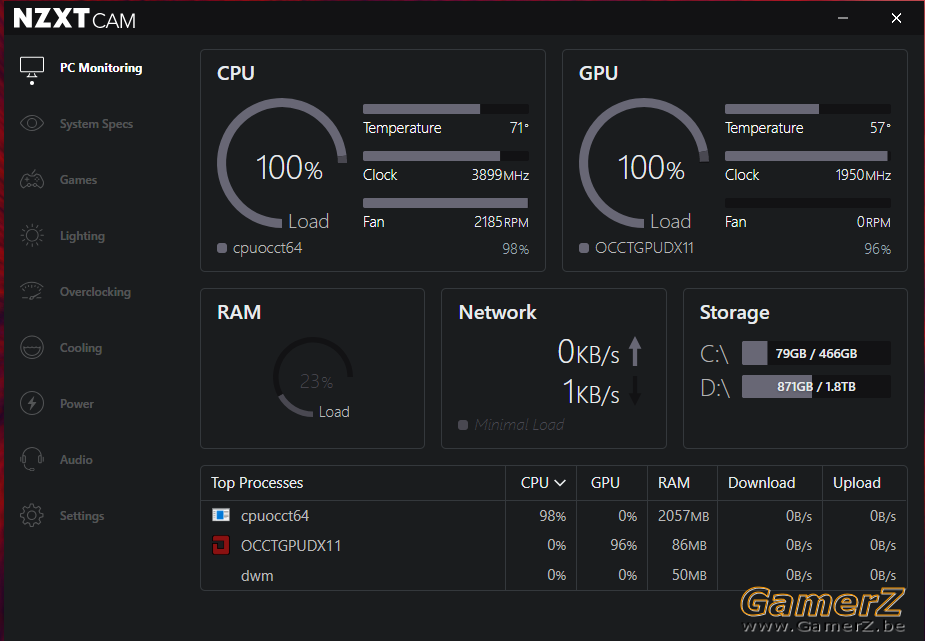Click the 1950MHz GPU clock value

click(x=863, y=175)
